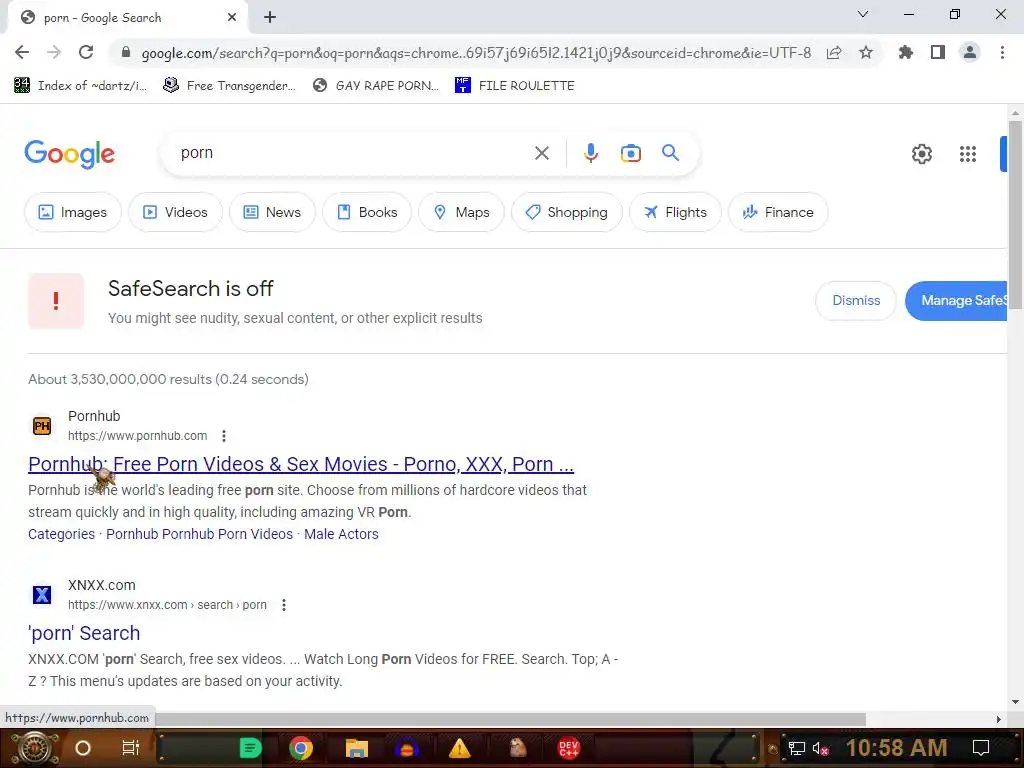Open 'Index of ~dartz' bookmark
Viewport: 1024px width, 768px height.
point(80,86)
